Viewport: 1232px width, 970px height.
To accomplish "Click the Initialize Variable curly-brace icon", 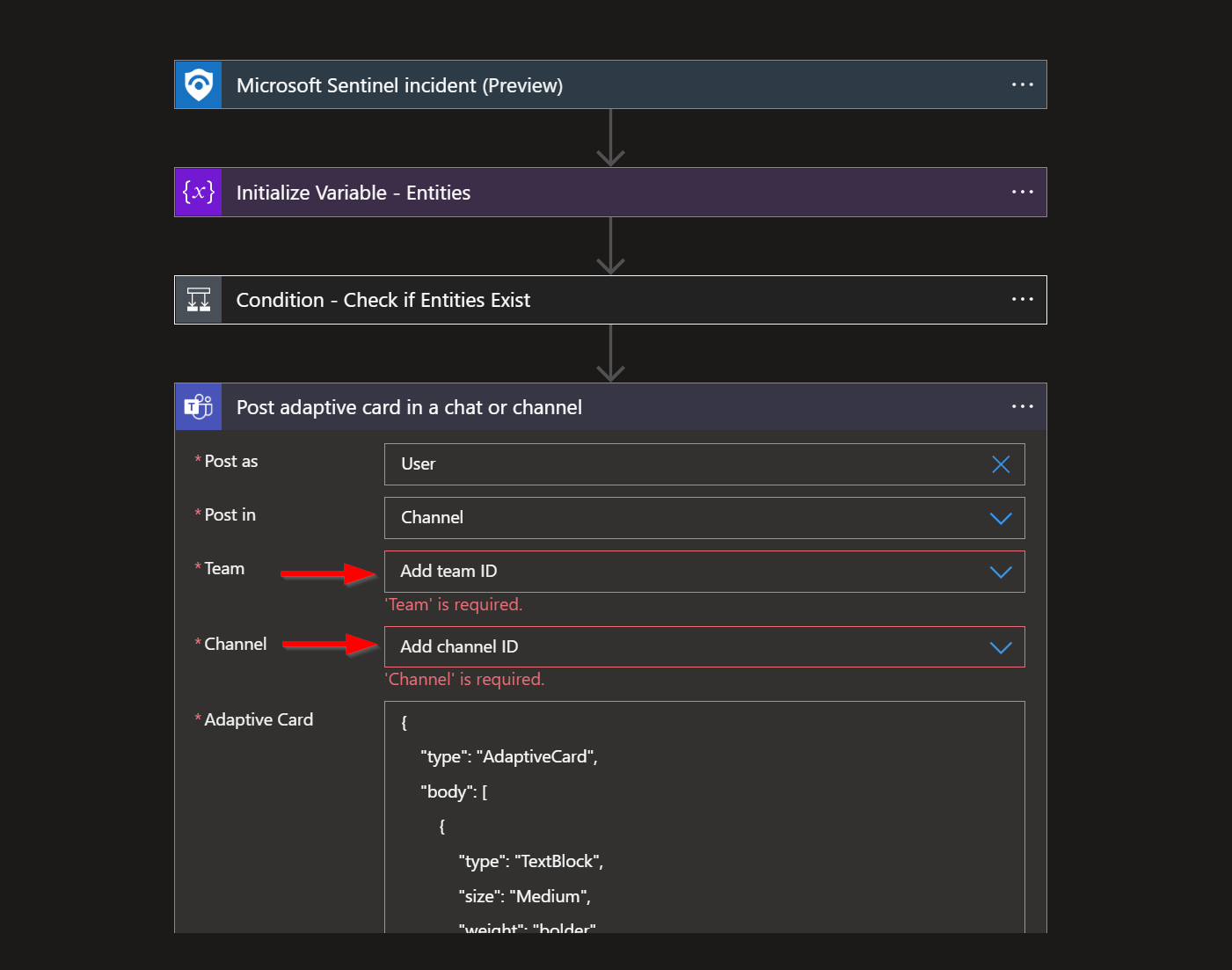I will 199,192.
